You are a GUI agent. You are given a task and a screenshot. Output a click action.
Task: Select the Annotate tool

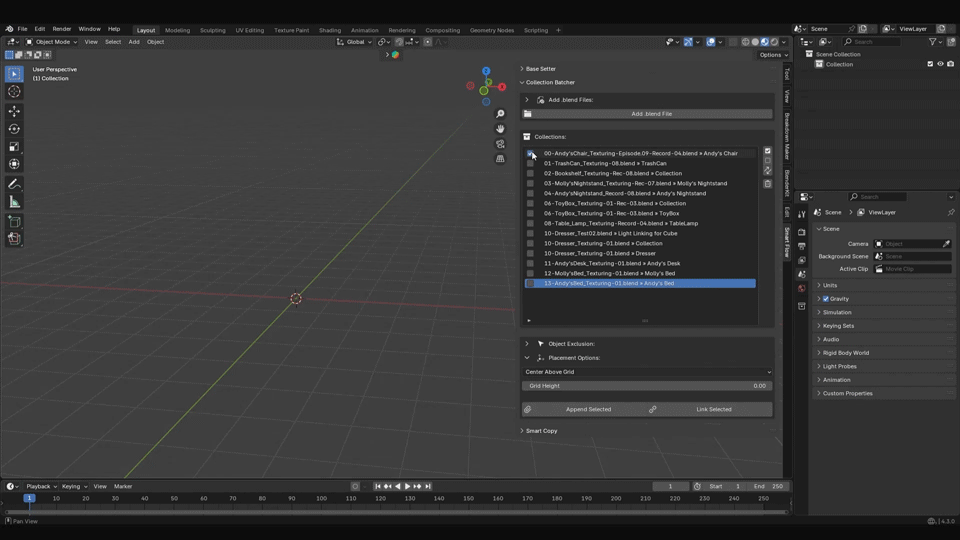pyautogui.click(x=14, y=184)
